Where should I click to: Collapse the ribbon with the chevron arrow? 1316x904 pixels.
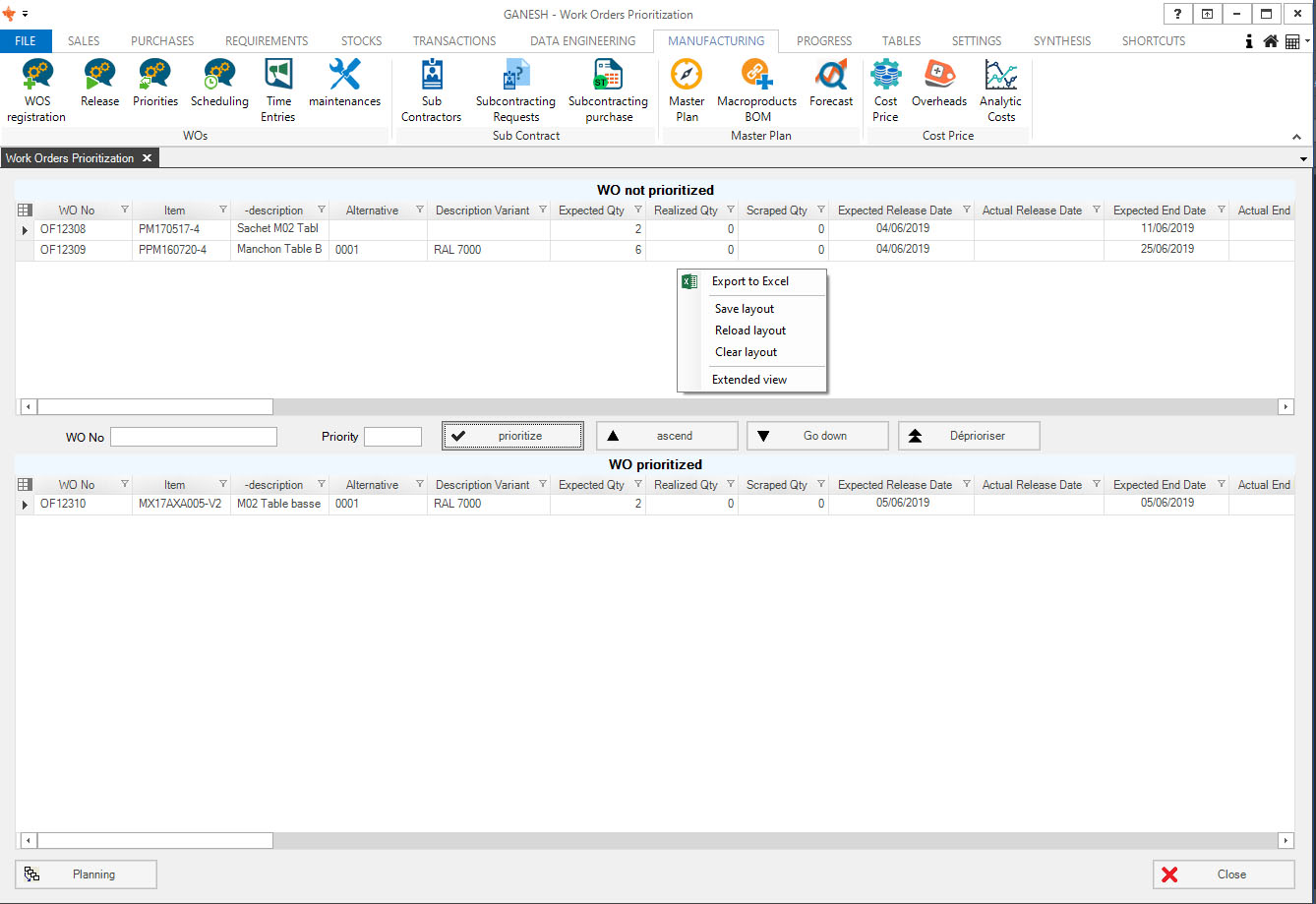tap(1296, 137)
